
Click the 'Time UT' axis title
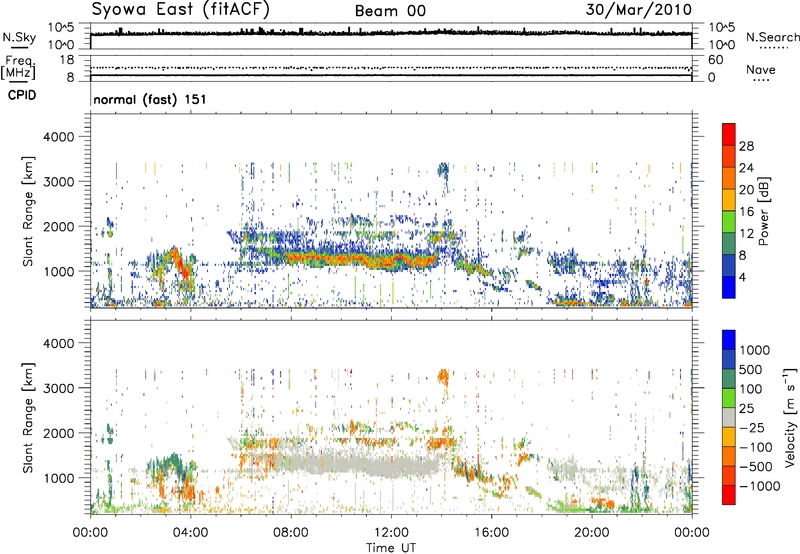(x=391, y=548)
